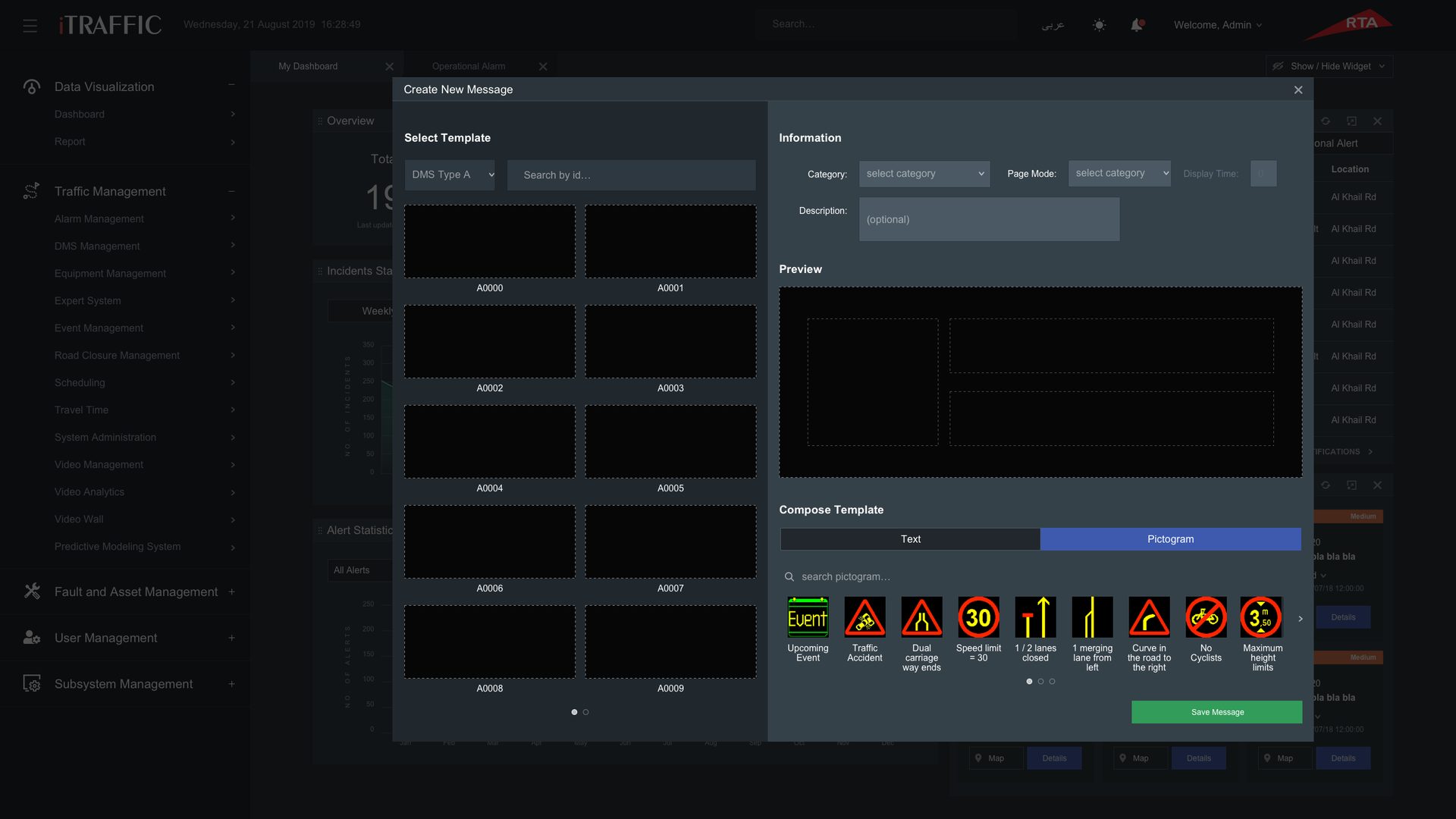Open the DMS Type A dropdown
Screen dimensions: 1456x819
point(450,175)
